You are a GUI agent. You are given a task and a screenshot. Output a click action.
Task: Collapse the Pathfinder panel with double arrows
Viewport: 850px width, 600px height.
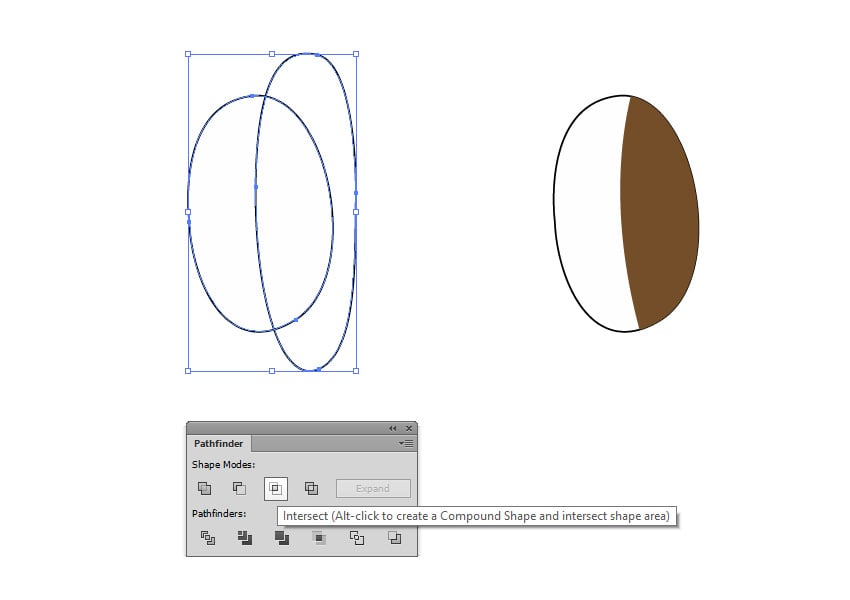tap(392, 428)
